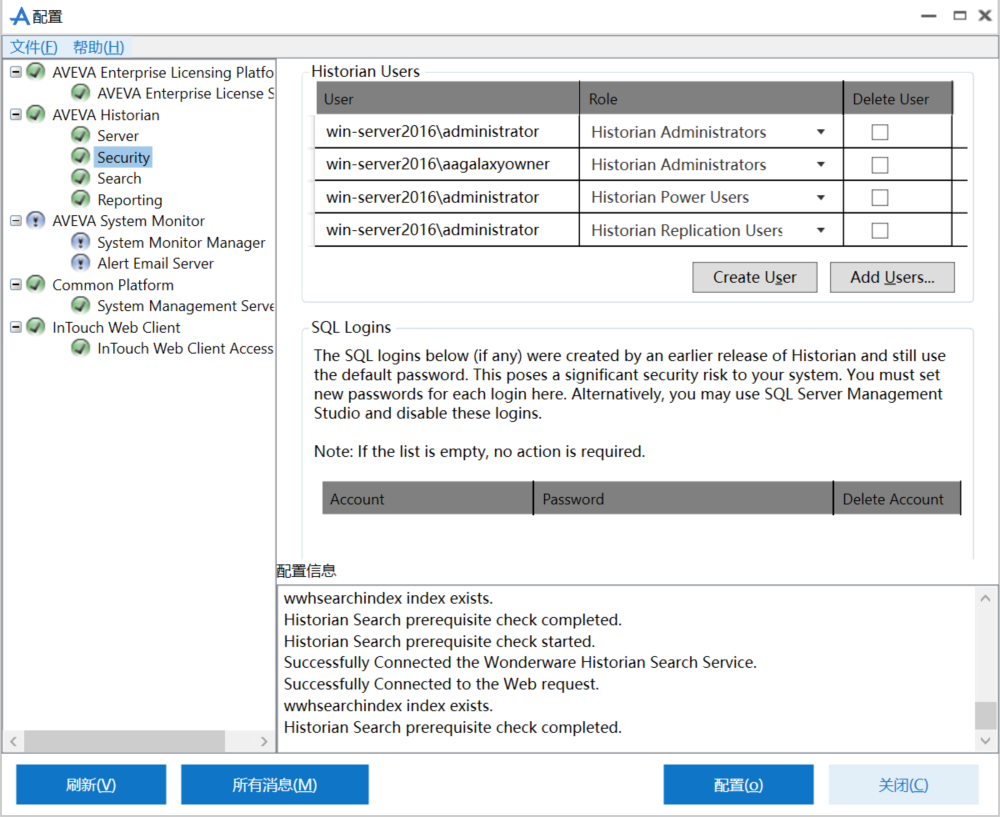This screenshot has width=1000, height=817.
Task: Open the 文件(F) menu
Action: pyautogui.click(x=34, y=47)
